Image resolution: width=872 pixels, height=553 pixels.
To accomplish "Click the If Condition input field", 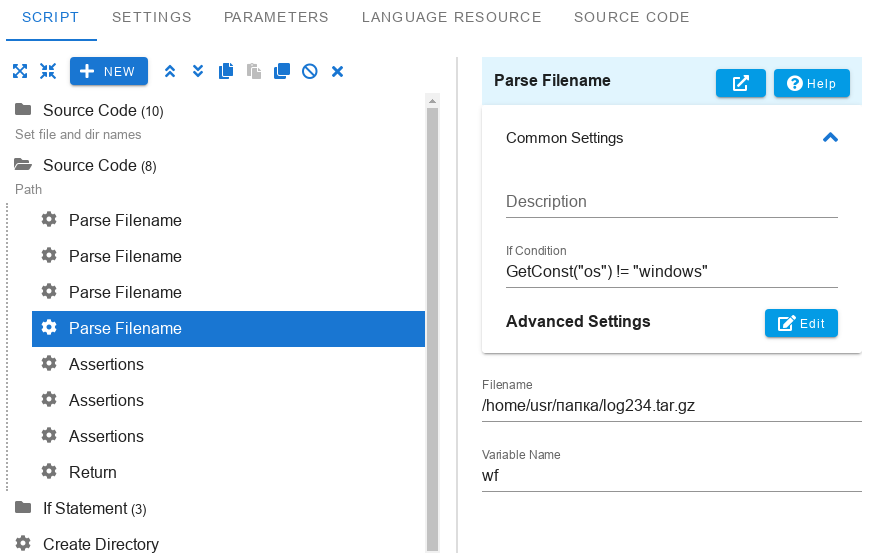I will 671,271.
